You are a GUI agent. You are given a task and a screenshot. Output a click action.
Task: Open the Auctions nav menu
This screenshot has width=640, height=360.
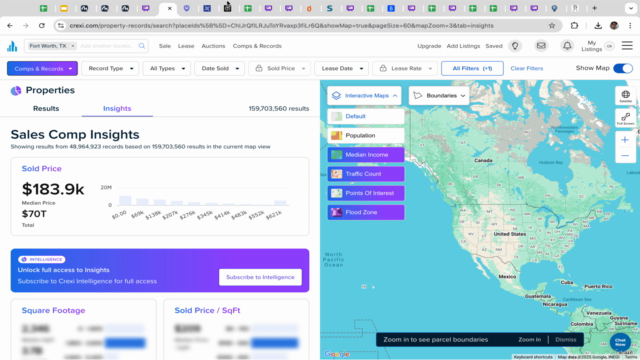click(213, 46)
